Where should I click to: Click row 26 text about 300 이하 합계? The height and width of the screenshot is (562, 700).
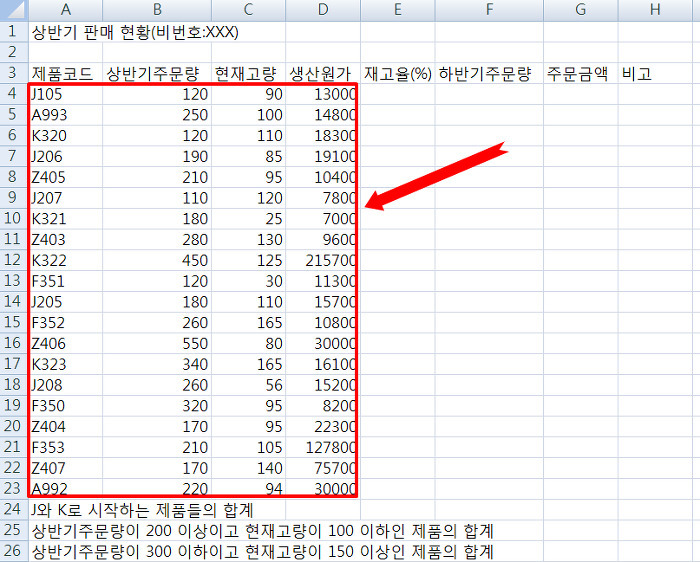point(262,551)
